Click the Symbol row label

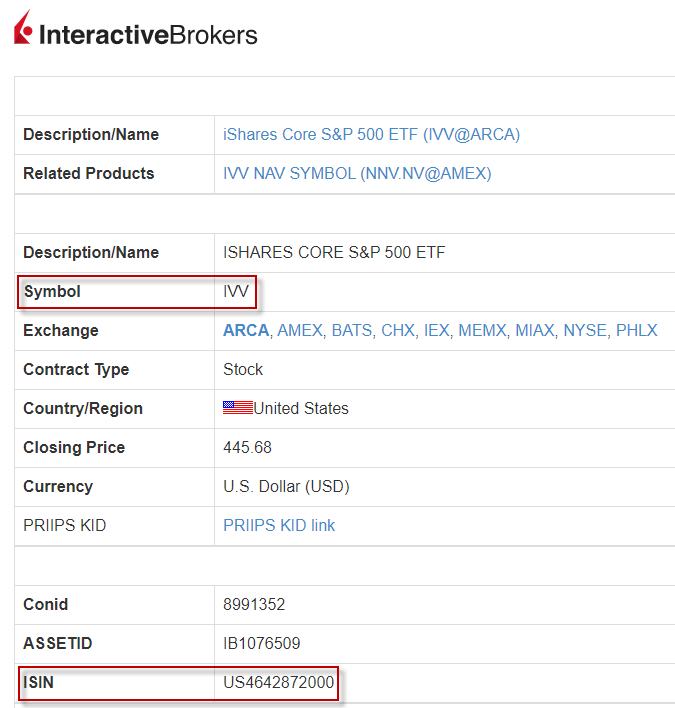[52, 291]
